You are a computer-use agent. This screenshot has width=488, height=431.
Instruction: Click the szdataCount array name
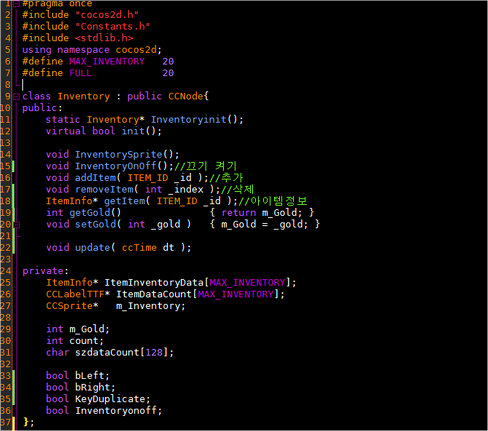click(107, 352)
